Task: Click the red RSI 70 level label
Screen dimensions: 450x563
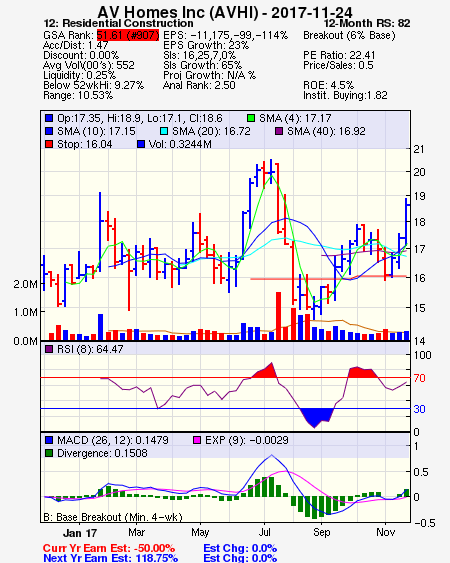Action: (419, 378)
